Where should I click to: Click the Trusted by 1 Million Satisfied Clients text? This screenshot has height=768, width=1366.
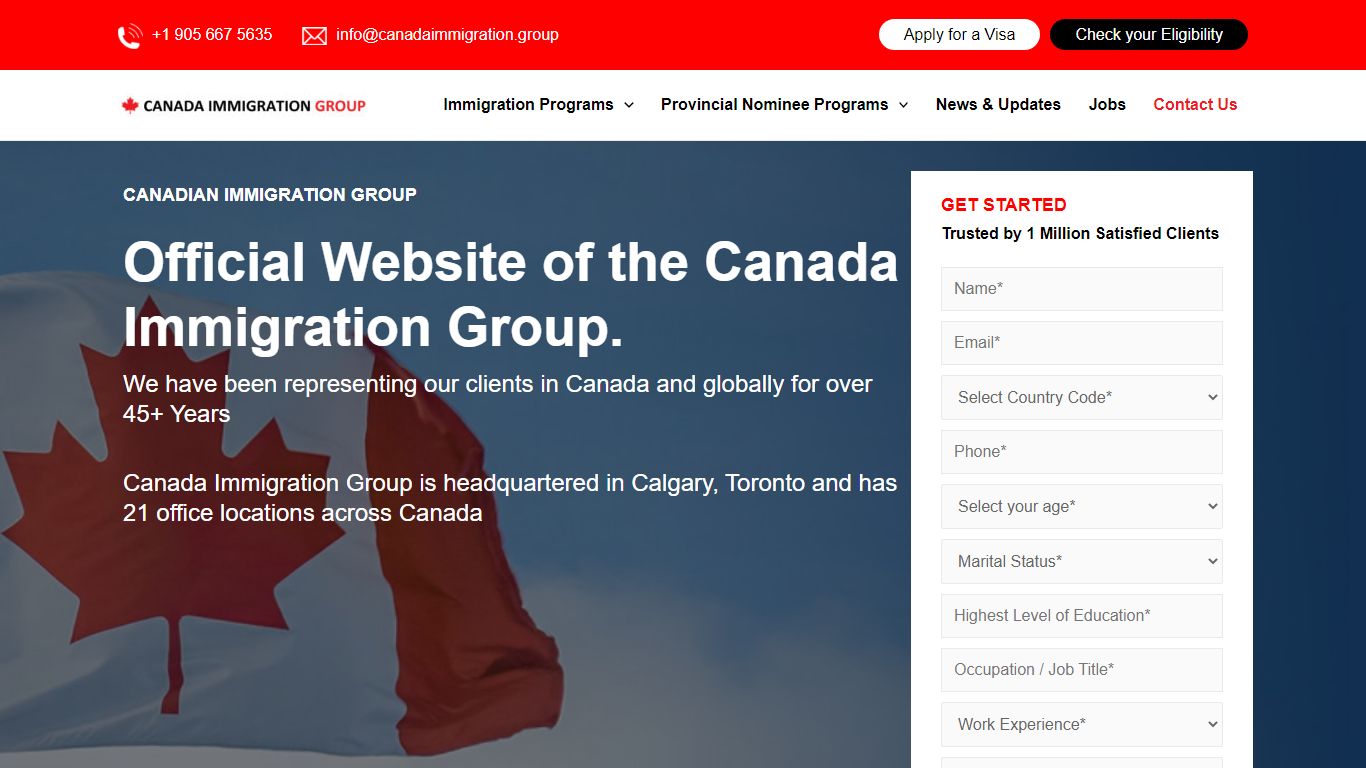[1080, 233]
